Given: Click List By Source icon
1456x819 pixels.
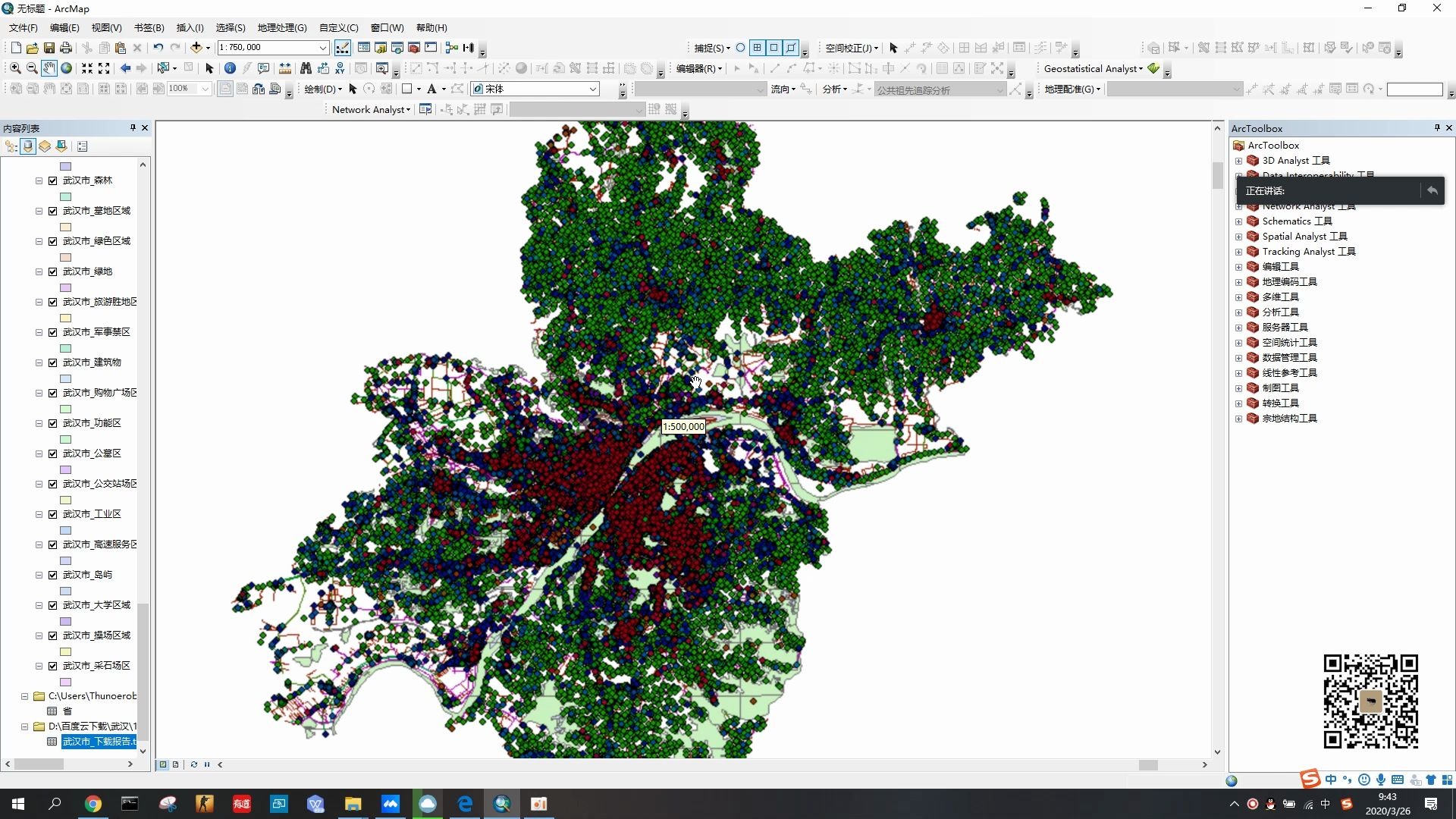Looking at the screenshot, I should coord(28,146).
